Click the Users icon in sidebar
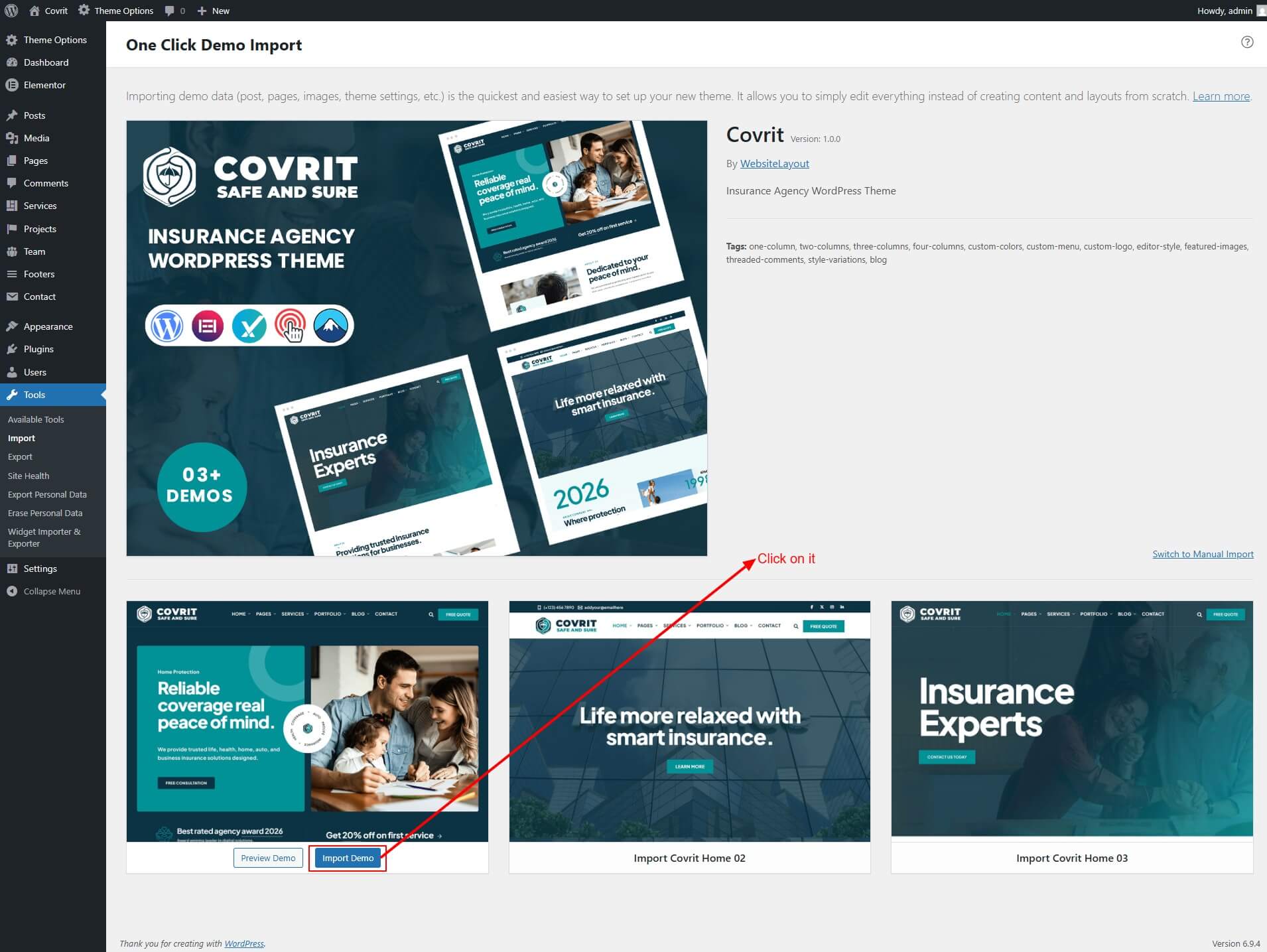Image resolution: width=1267 pixels, height=952 pixels. click(x=11, y=372)
